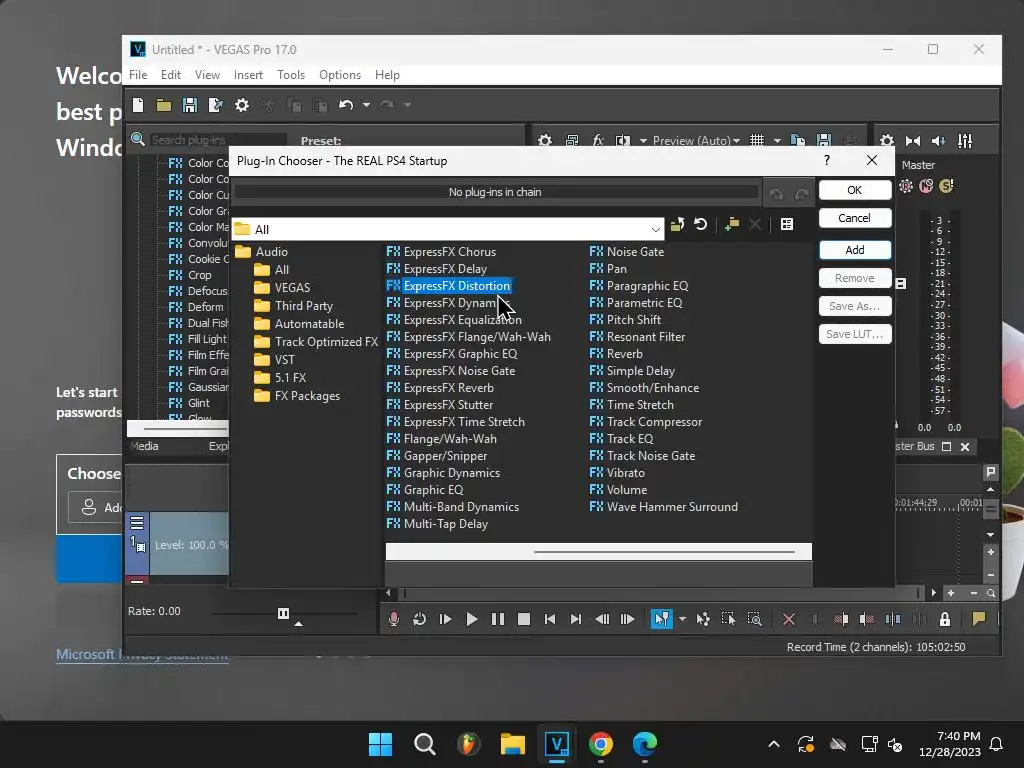Click the Up One Level folder icon
Viewport: 1024px width, 768px height.
click(677, 225)
